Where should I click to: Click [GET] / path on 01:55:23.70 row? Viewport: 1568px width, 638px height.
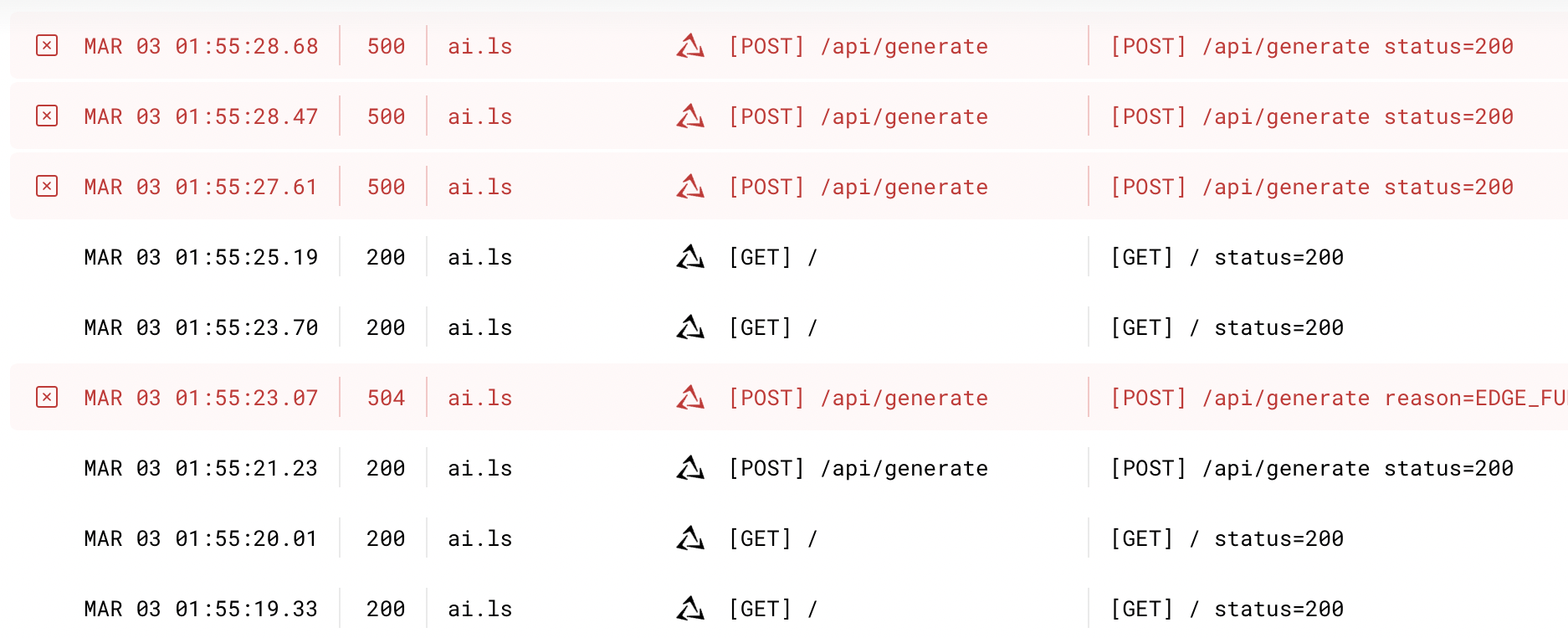pos(772,327)
